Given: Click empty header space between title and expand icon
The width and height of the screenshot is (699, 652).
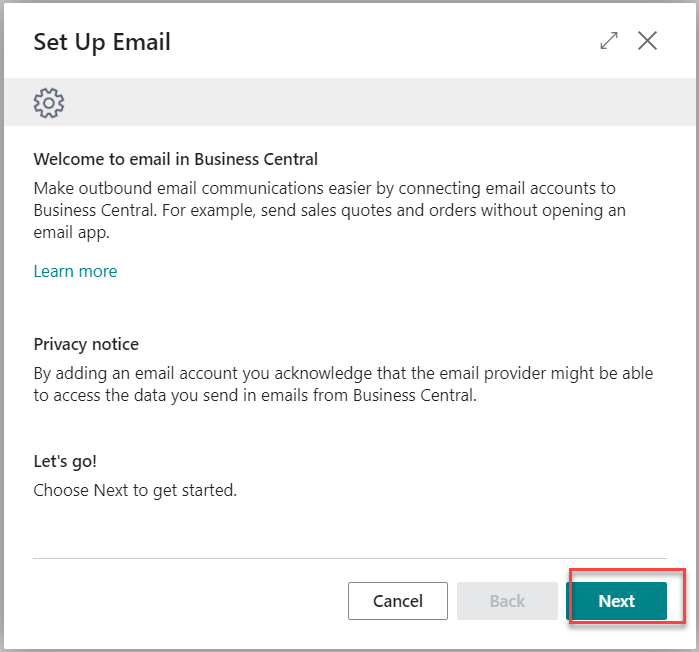Looking at the screenshot, I should [x=383, y=42].
